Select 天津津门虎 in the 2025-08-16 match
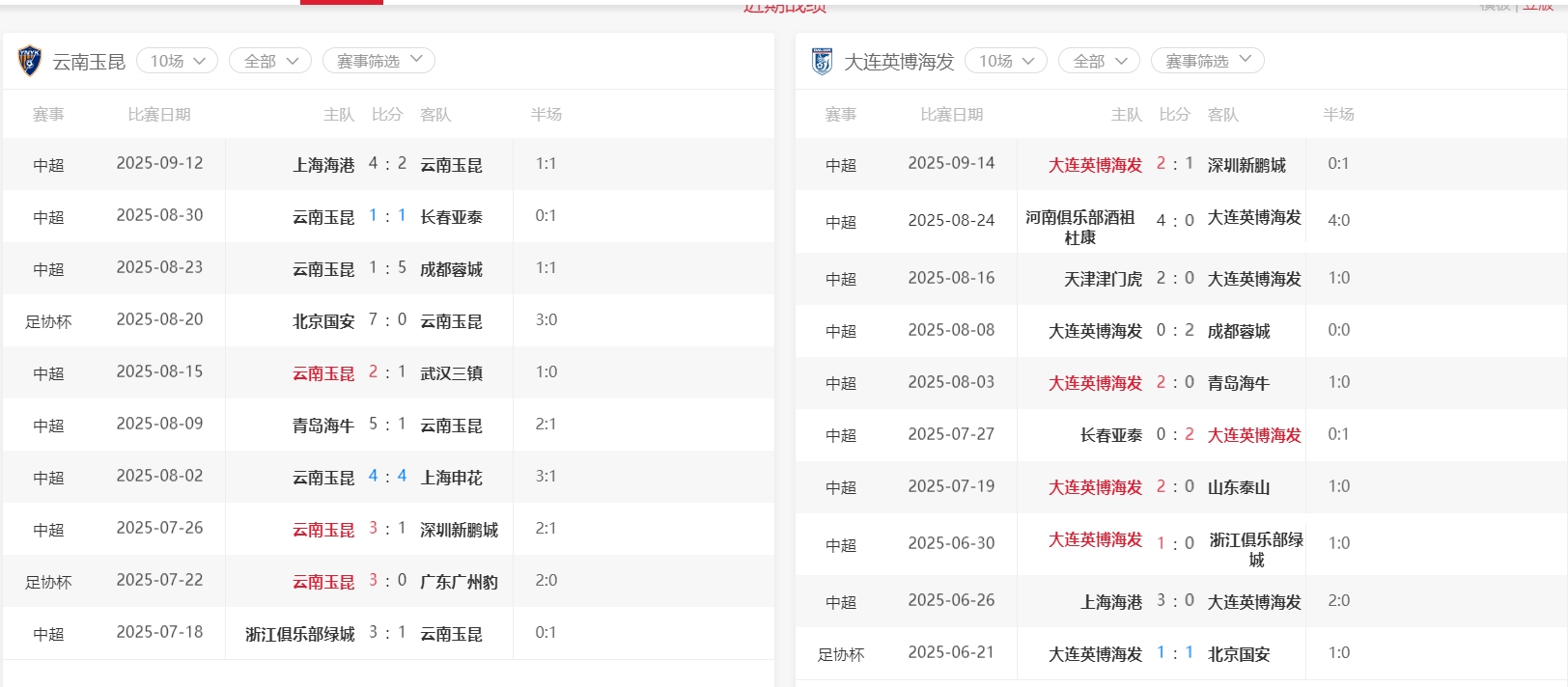Screen dimensions: 1568x687 point(1103,279)
